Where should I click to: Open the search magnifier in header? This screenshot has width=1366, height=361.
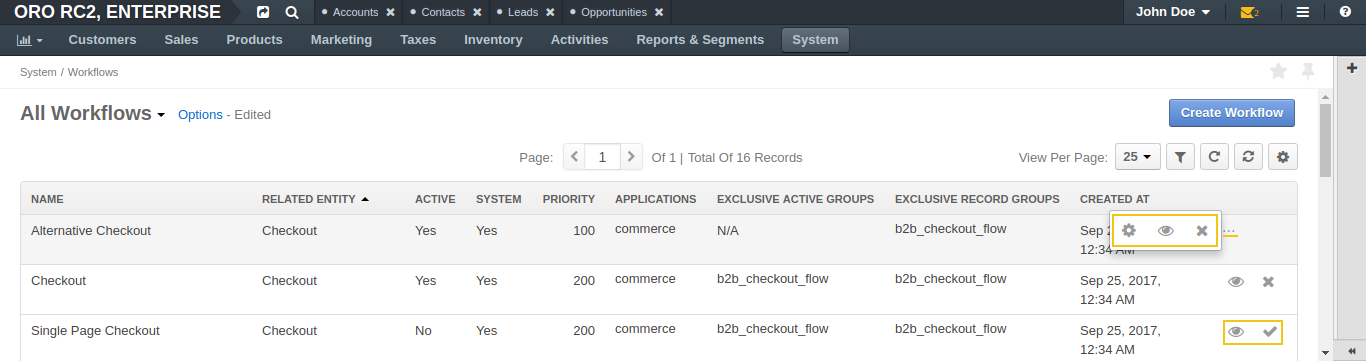click(291, 13)
